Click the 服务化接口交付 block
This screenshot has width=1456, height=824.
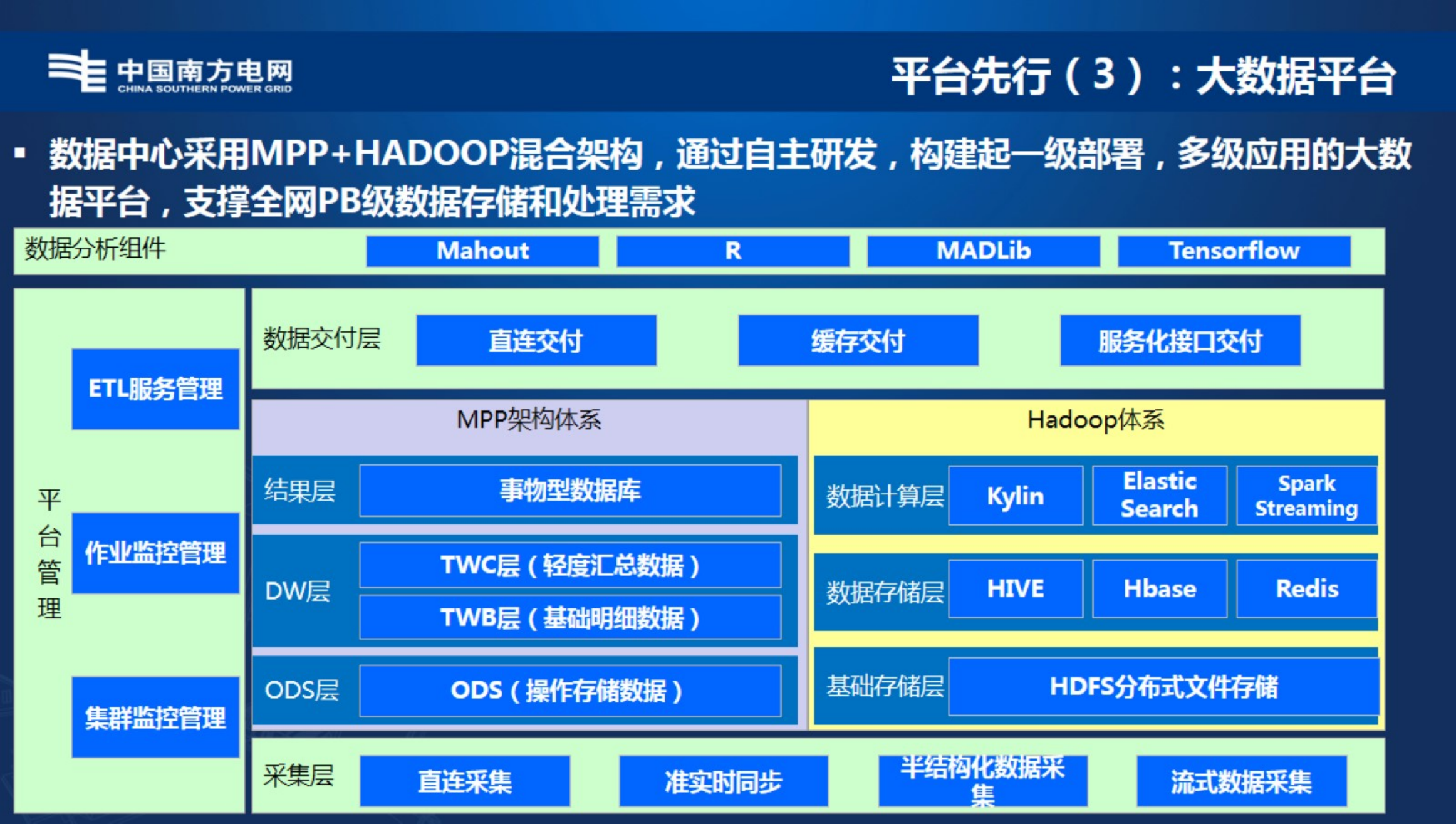(x=1180, y=340)
